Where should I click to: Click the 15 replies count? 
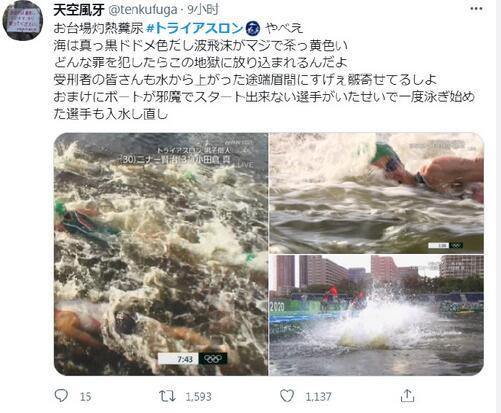coord(85,397)
